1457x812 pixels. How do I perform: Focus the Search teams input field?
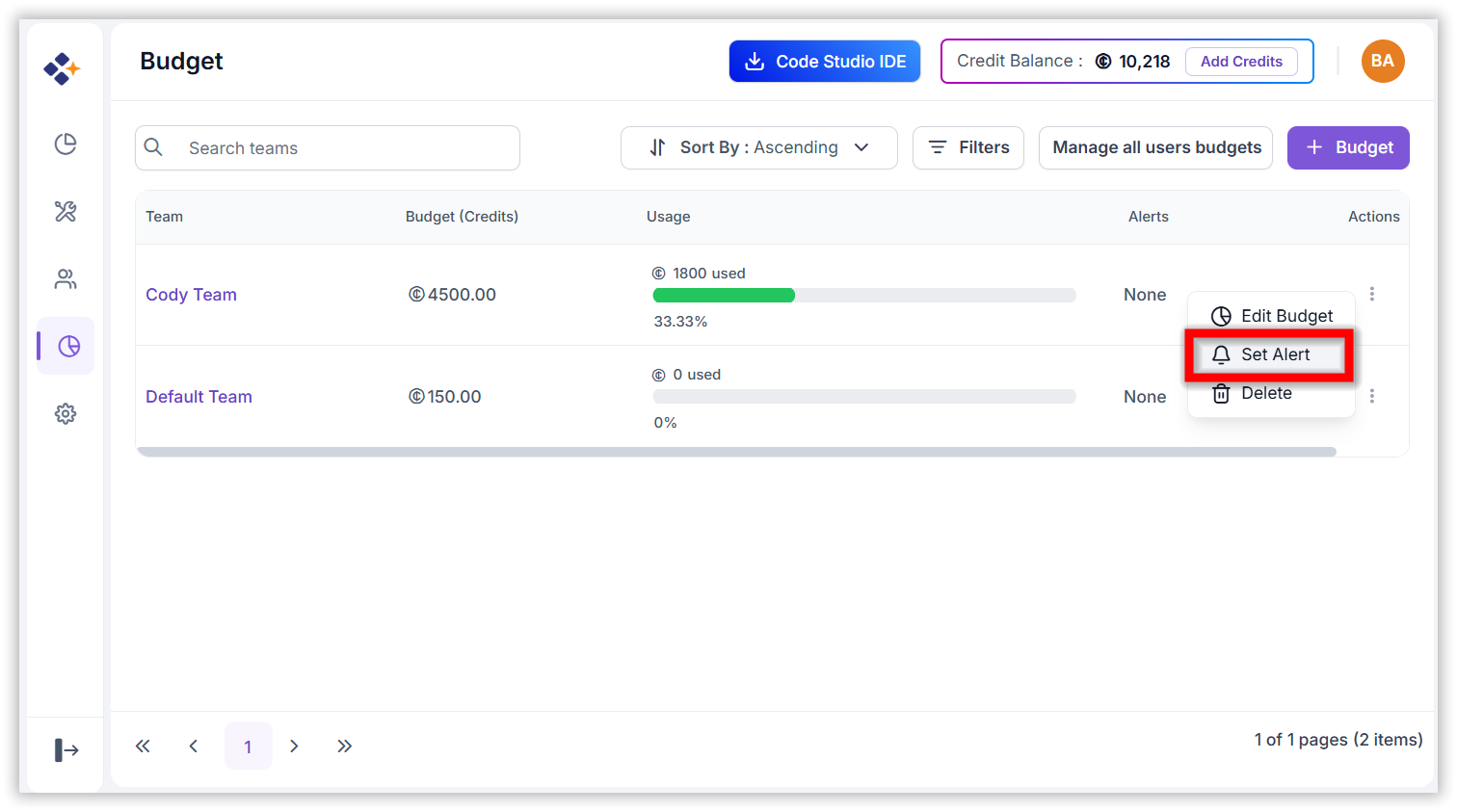[x=328, y=147]
